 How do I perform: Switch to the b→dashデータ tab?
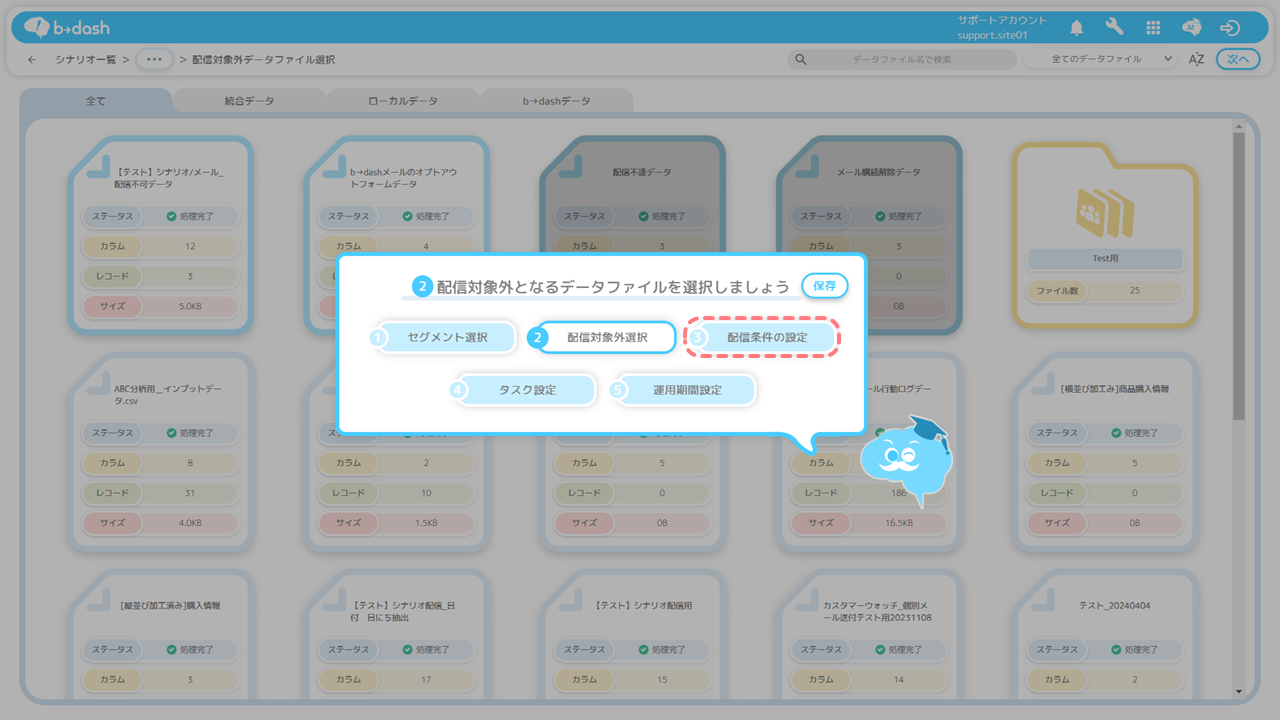(x=557, y=101)
